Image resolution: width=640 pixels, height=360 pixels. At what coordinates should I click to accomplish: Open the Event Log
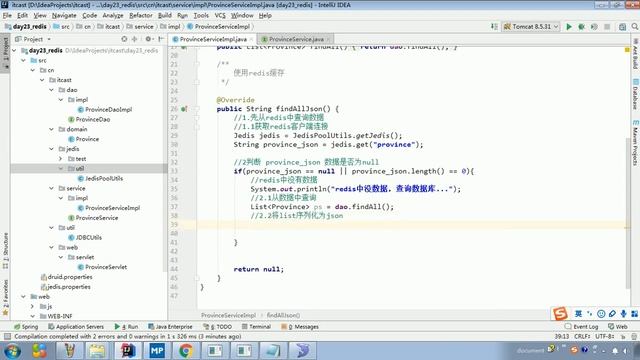[x=582, y=327]
